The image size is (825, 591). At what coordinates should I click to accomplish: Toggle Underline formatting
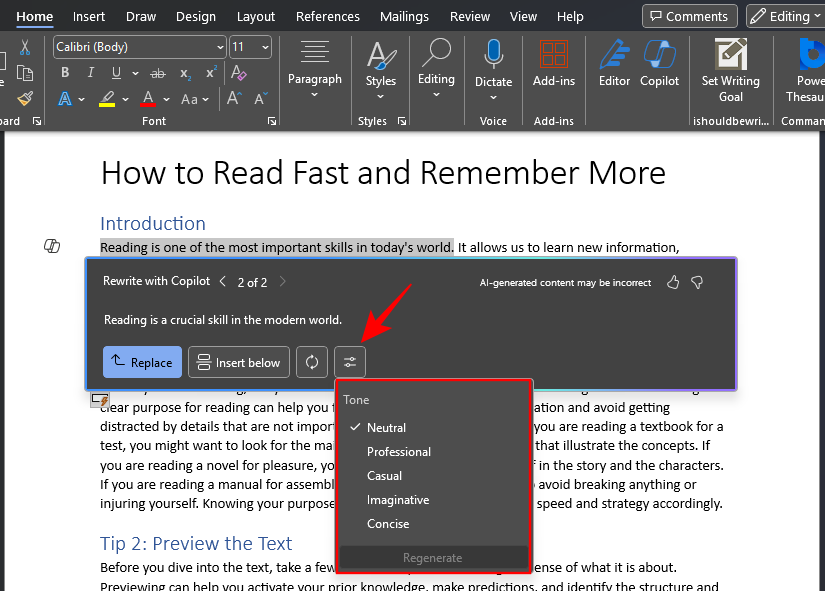(116, 73)
